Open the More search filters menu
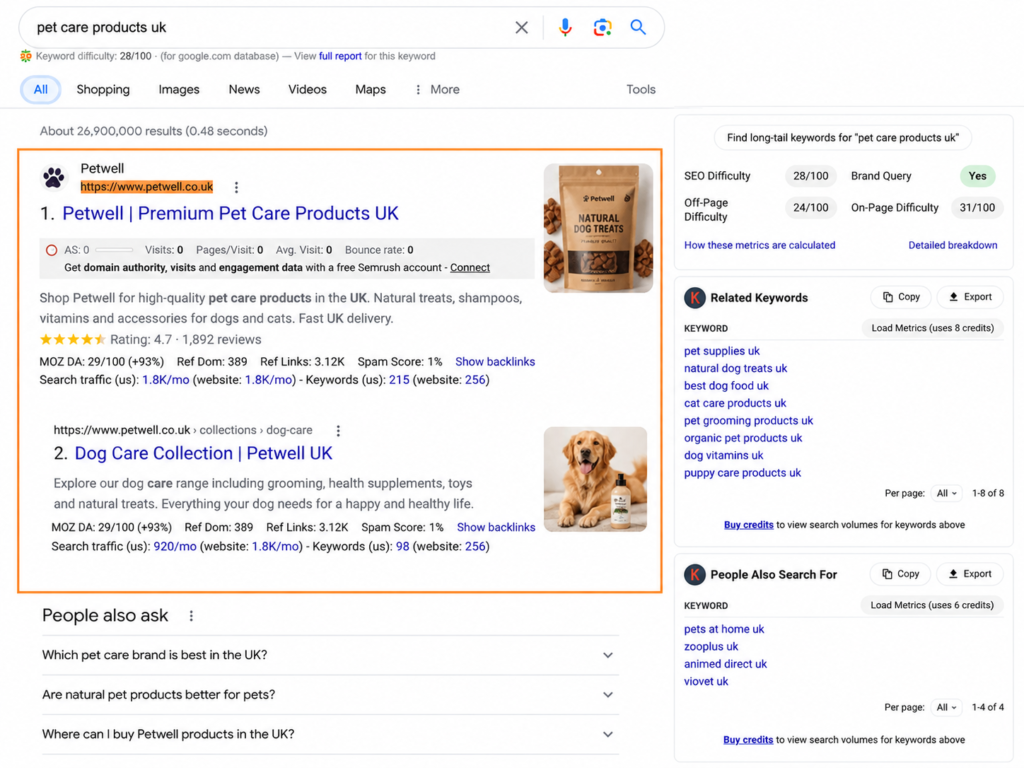1024x768 pixels. 437,89
